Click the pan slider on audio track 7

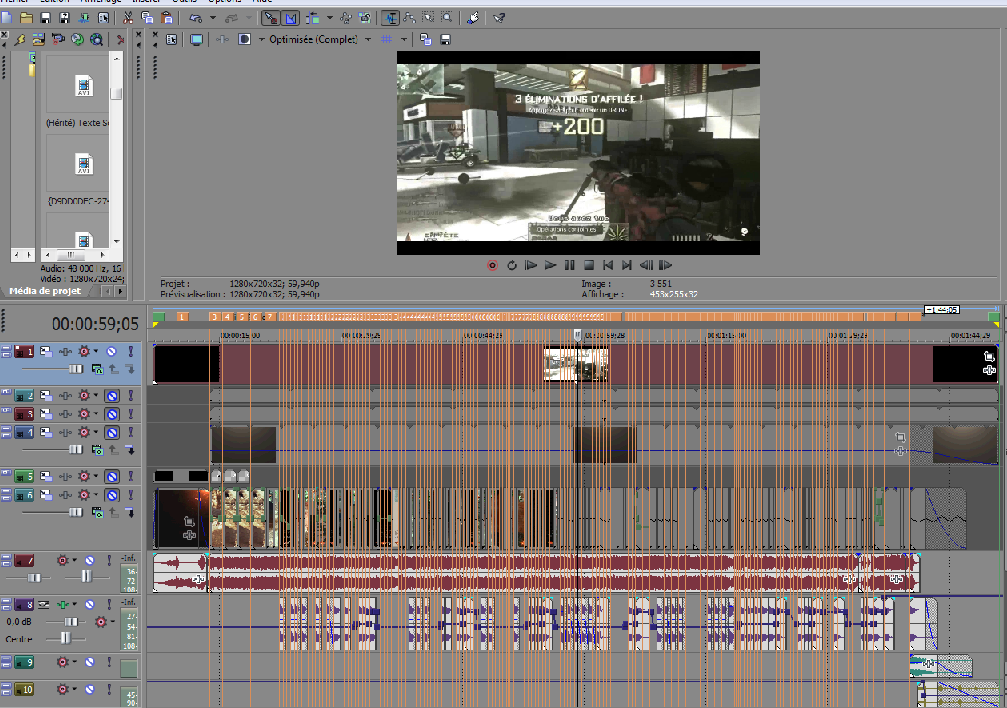pyautogui.click(x=87, y=577)
